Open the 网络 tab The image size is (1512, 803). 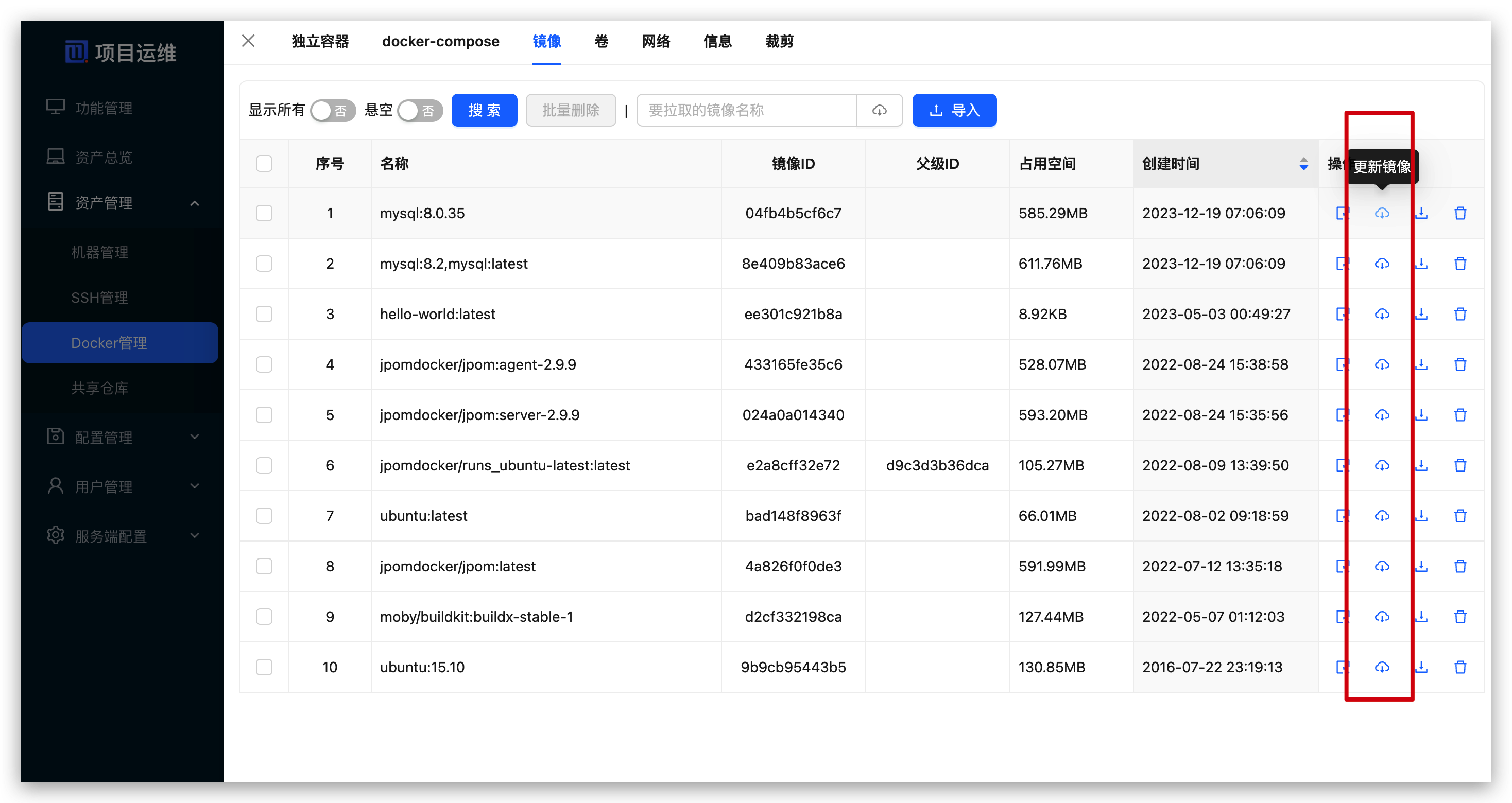(x=656, y=42)
